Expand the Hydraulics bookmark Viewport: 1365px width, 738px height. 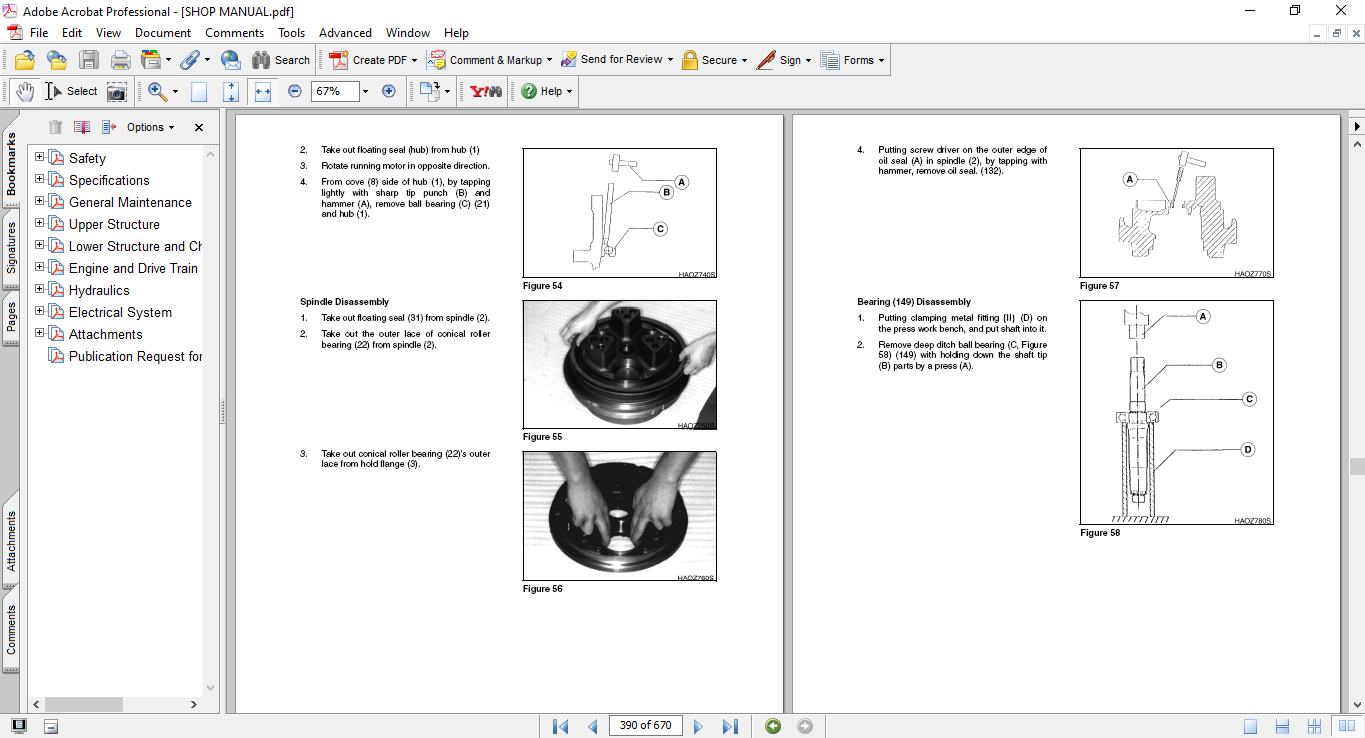40,290
